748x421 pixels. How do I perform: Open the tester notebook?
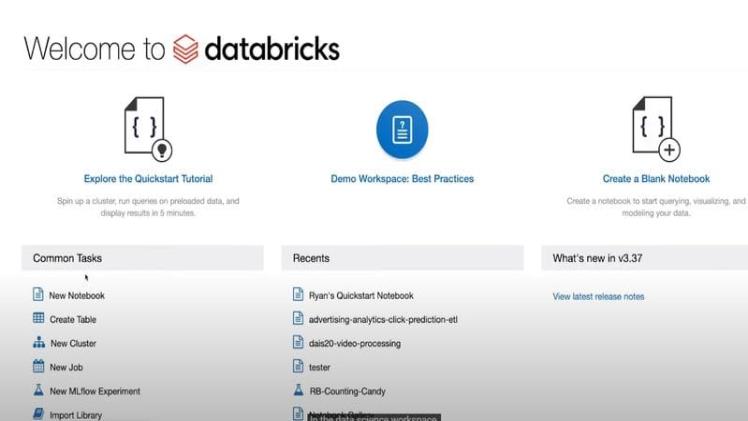pos(319,368)
